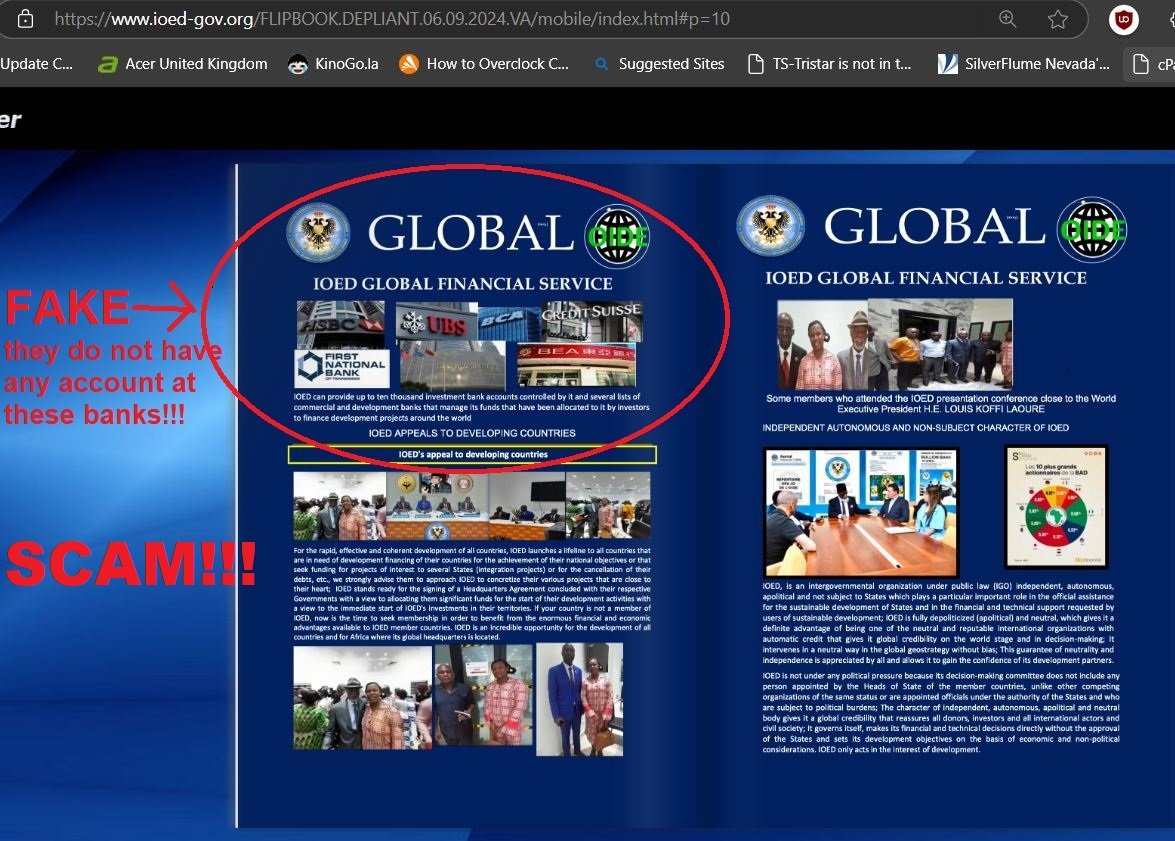Click "IOED's appeal to developing countries" yellow-outlined banner

pyautogui.click(x=472, y=454)
